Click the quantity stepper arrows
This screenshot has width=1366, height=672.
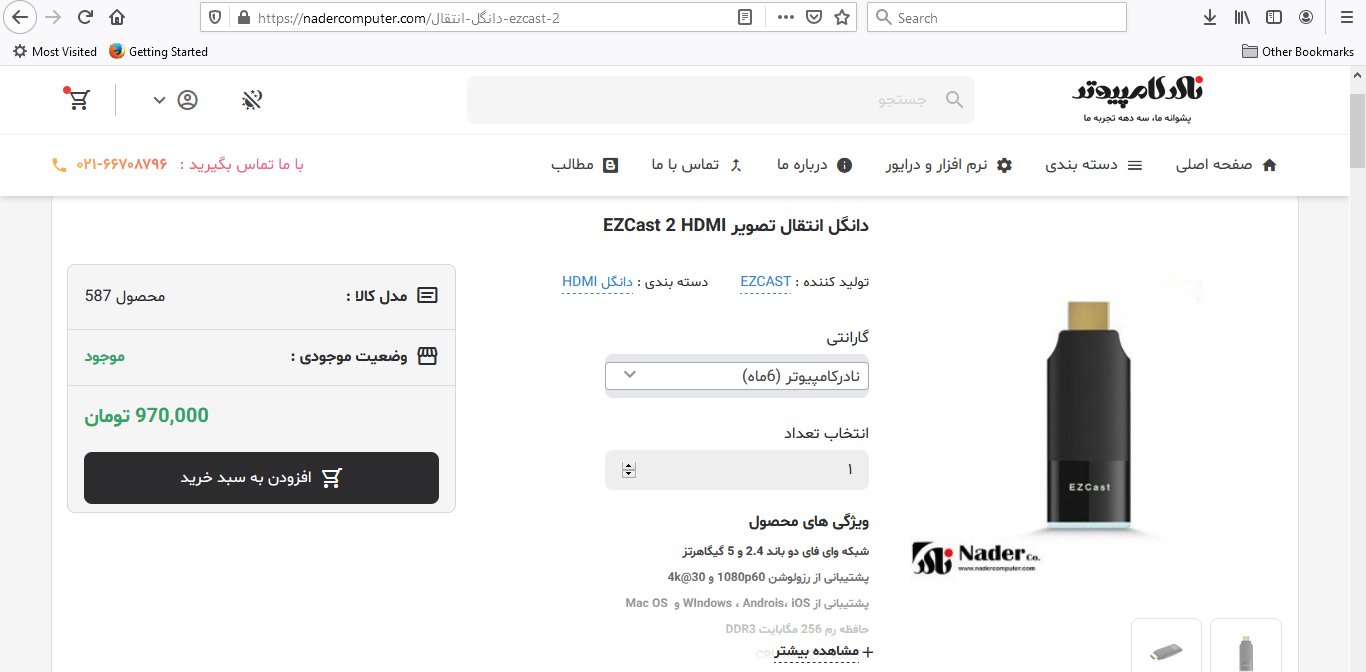pyautogui.click(x=629, y=470)
